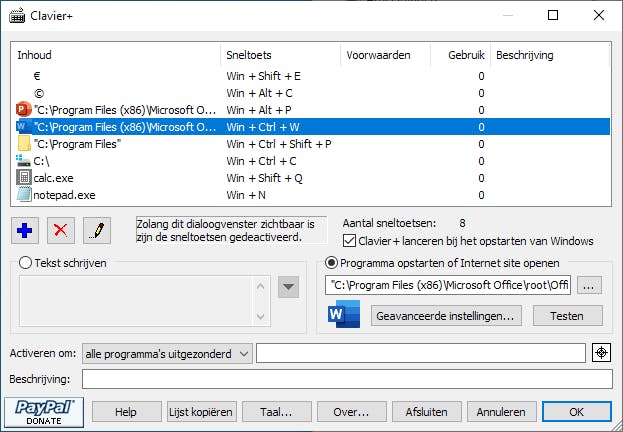Screen dimensions: 623x432
Task: Select the notepad.exe icon row
Action: click(x=25, y=194)
